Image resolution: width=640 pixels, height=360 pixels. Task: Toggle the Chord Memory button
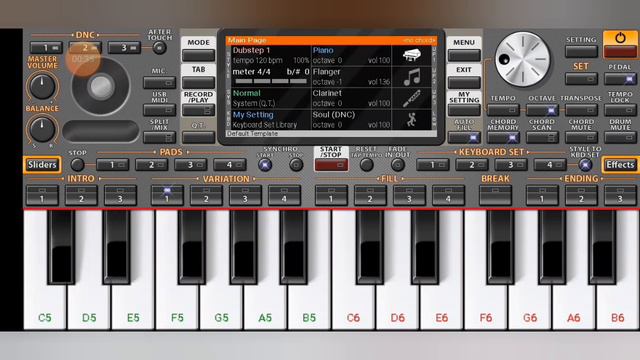[503, 137]
